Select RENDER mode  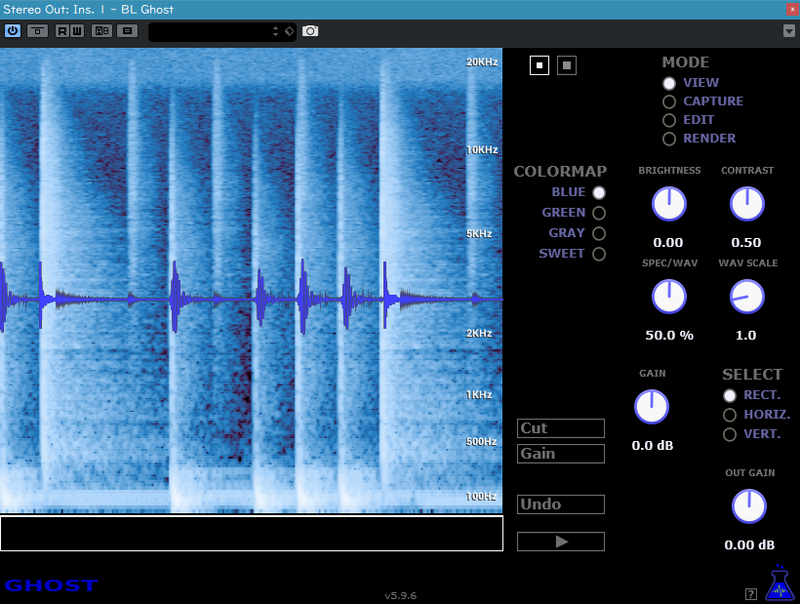[x=669, y=139]
